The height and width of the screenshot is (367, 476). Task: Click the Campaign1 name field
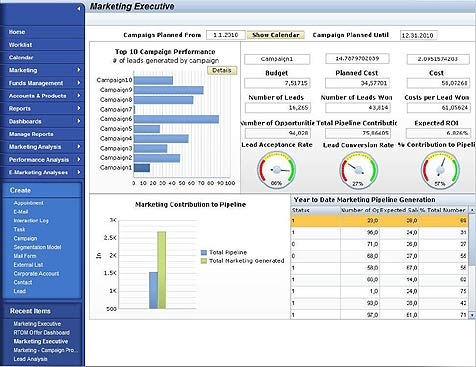[x=277, y=59]
